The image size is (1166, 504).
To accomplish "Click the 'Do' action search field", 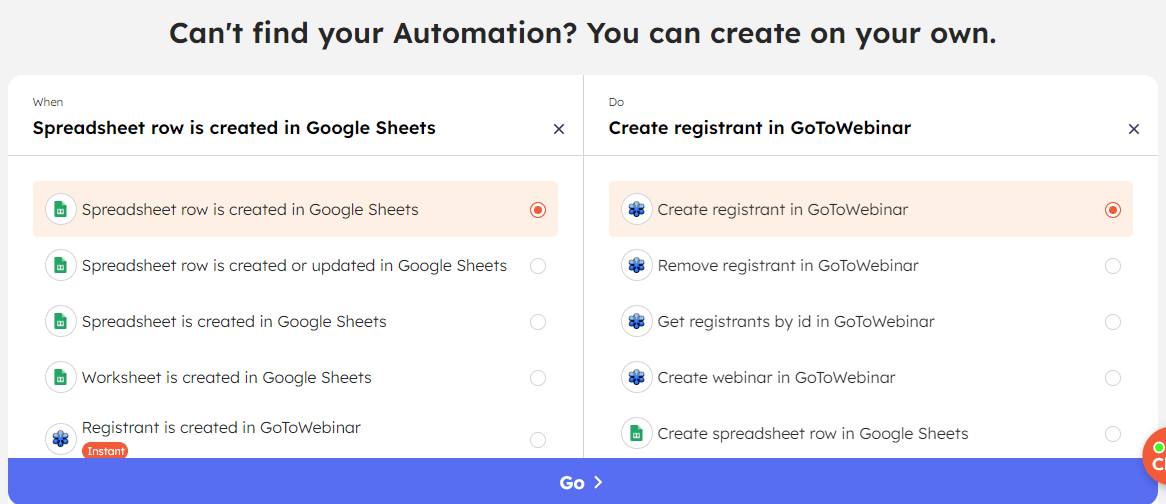I will click(x=850, y=128).
